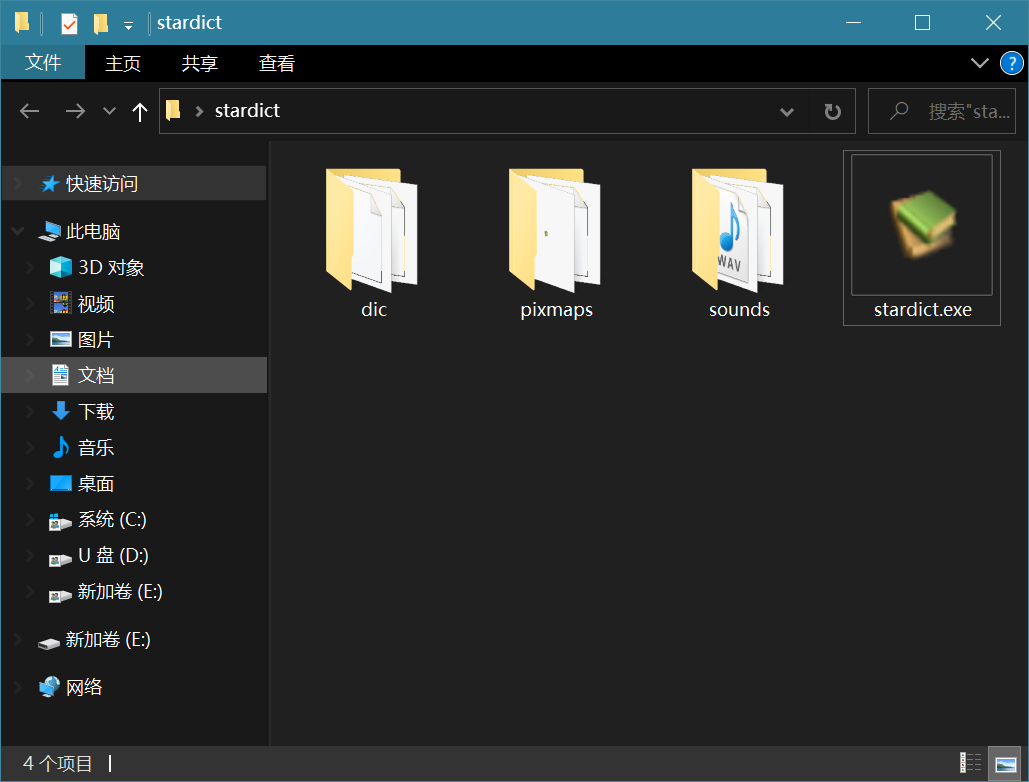Go up one folder level
The image size is (1029, 782).
coord(140,111)
